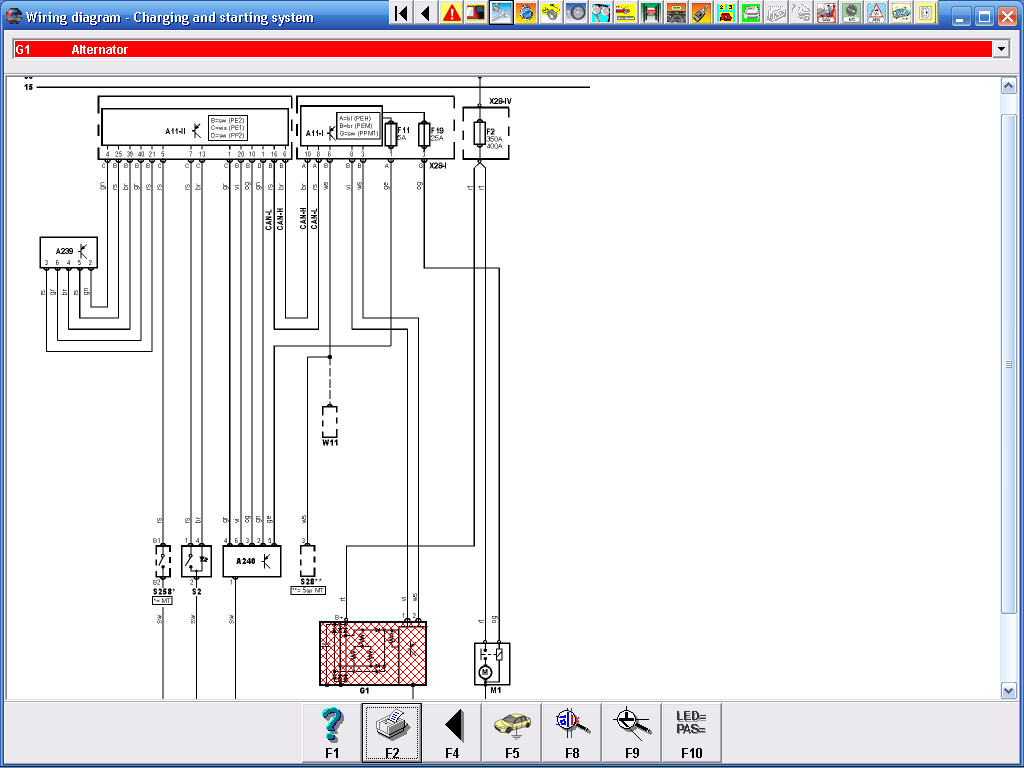Viewport: 1024px width, 768px height.
Task: Click the F19 25A fuse label
Action: [x=437, y=134]
